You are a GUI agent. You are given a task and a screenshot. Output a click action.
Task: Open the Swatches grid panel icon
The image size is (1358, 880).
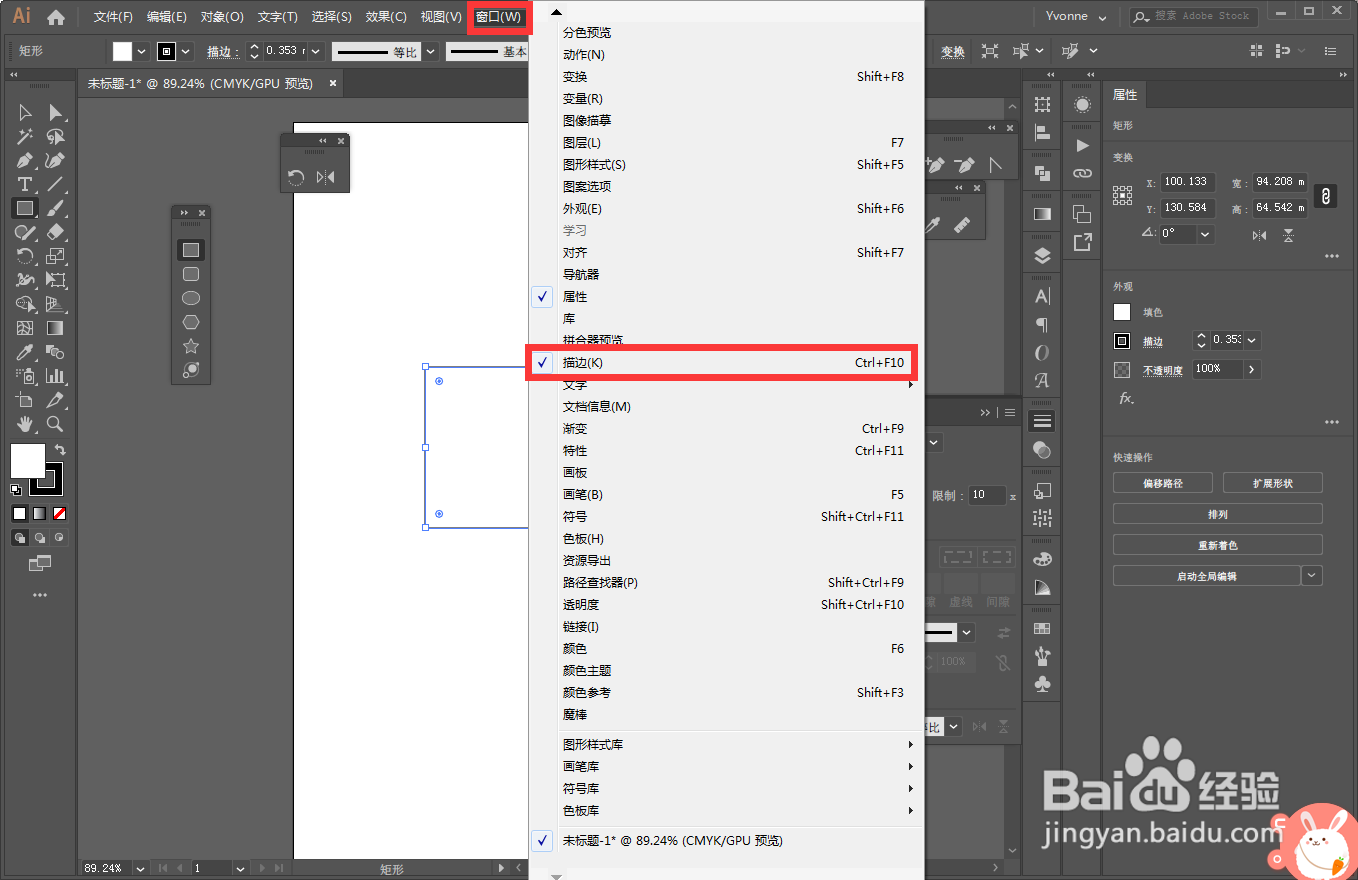click(x=1042, y=629)
